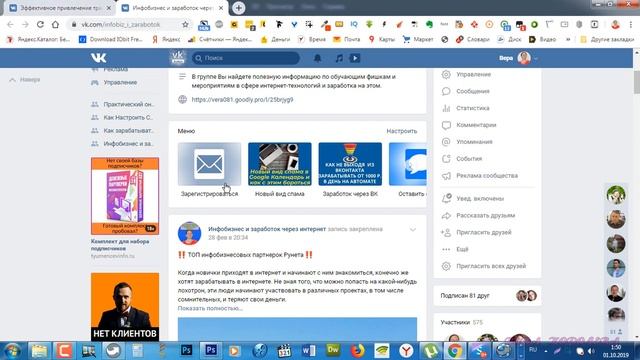Image resolution: width=640 pixels, height=360 pixels.
Task: Click into the Поиск search field
Action: 246,58
